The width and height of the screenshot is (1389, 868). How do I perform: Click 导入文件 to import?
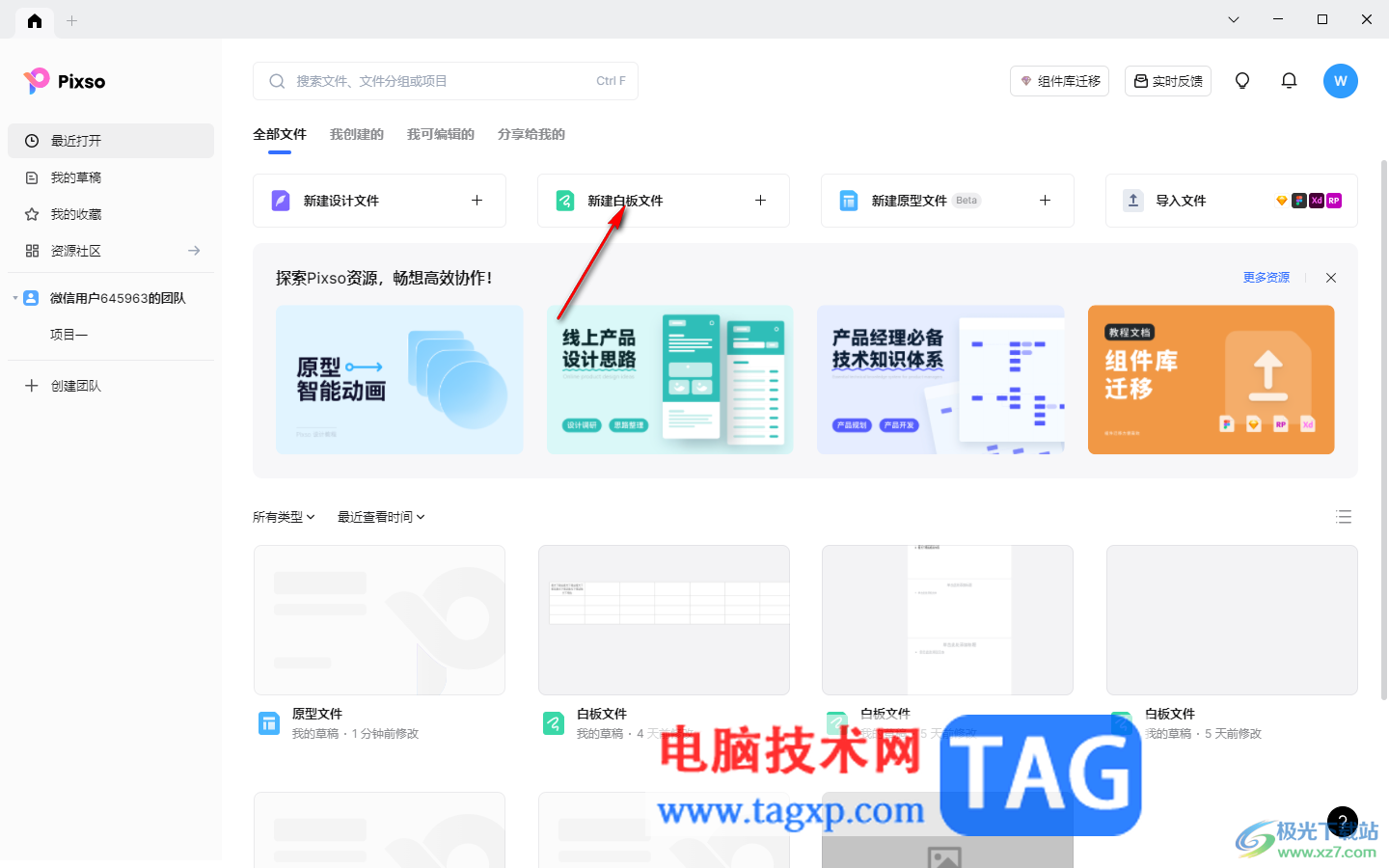click(1232, 201)
